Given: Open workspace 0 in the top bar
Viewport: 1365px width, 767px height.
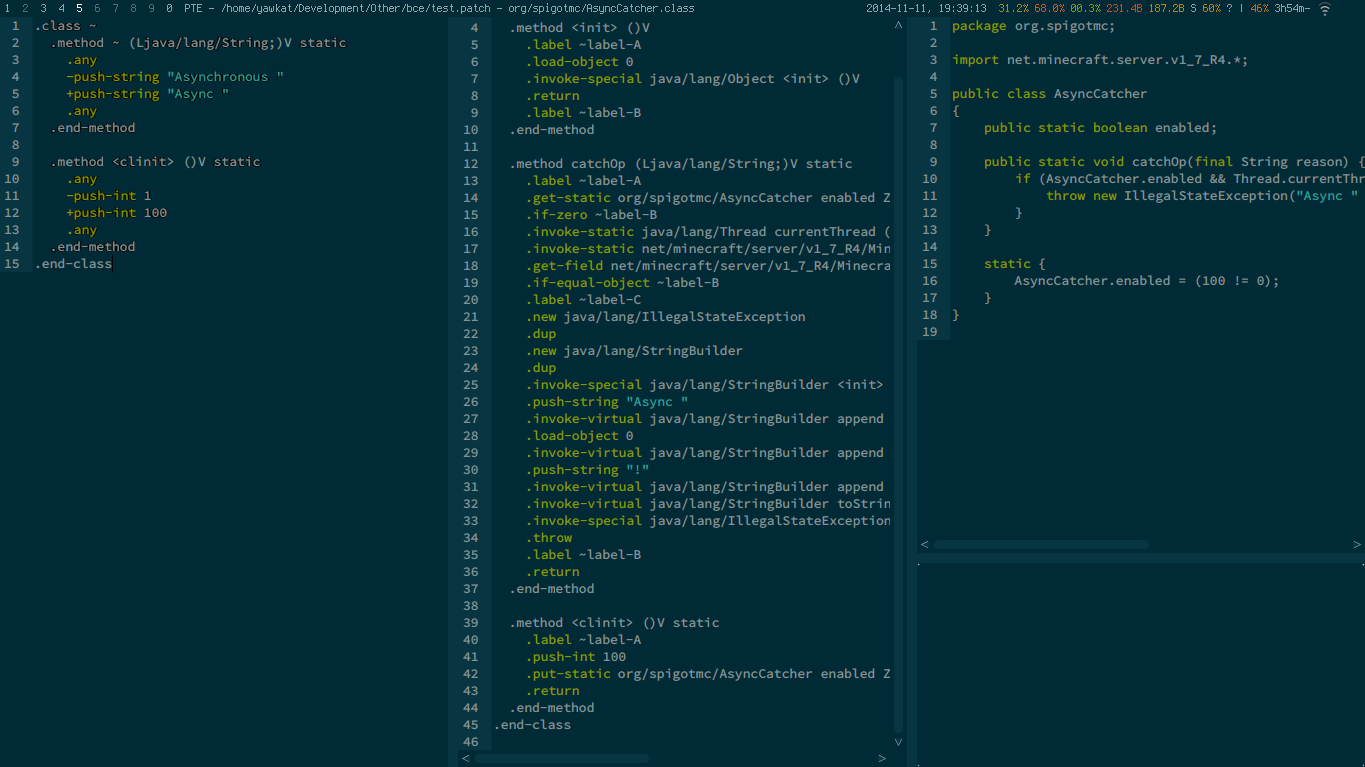Looking at the screenshot, I should click(169, 8).
